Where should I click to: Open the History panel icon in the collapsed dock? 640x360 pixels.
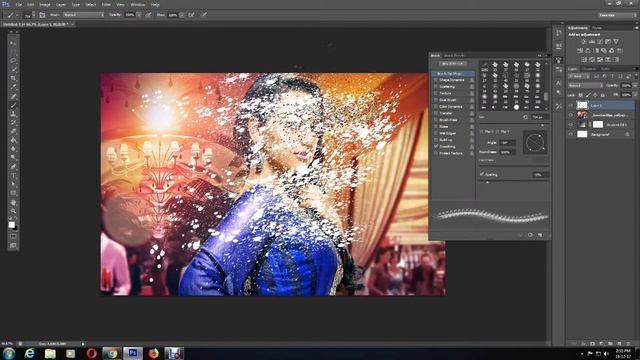558,33
